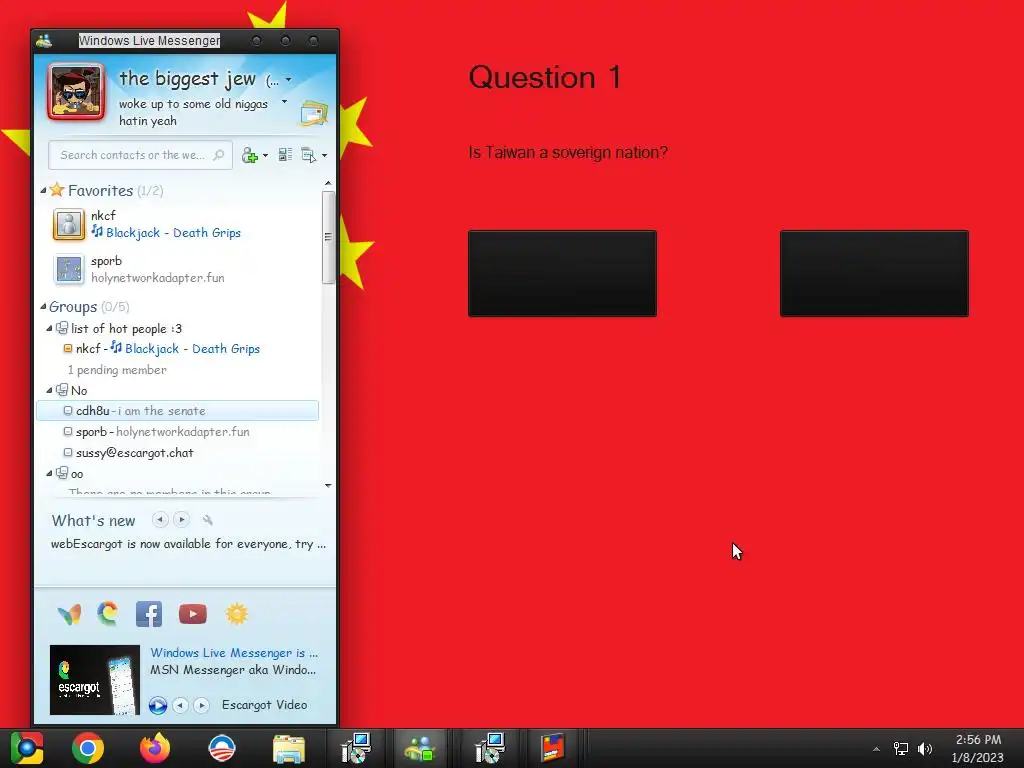Click the Favorites star icon
Image resolution: width=1024 pixels, height=768 pixels.
point(57,190)
